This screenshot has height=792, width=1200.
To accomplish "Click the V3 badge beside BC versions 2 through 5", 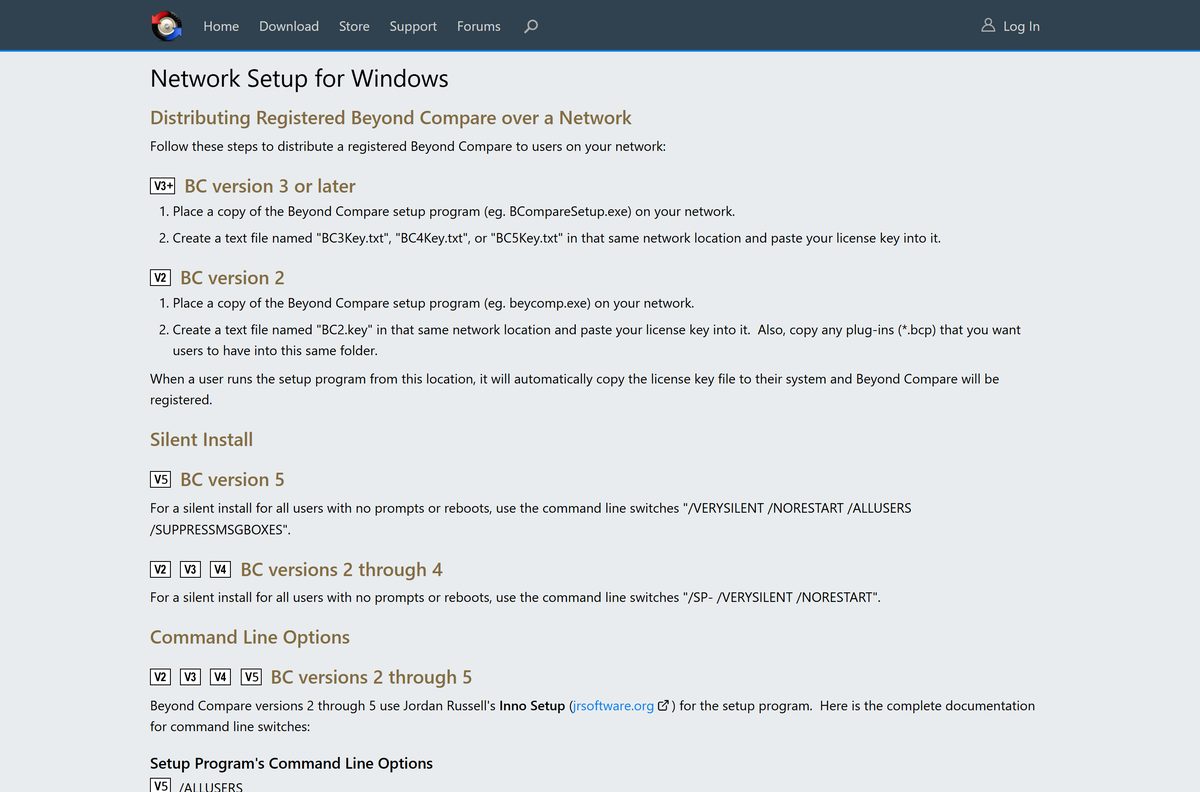I will tap(191, 678).
